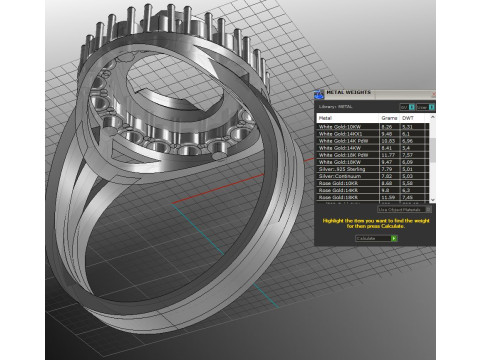Click the green Calculate arrow icon
Image resolution: width=480 pixels, height=360 pixels.
click(394, 238)
